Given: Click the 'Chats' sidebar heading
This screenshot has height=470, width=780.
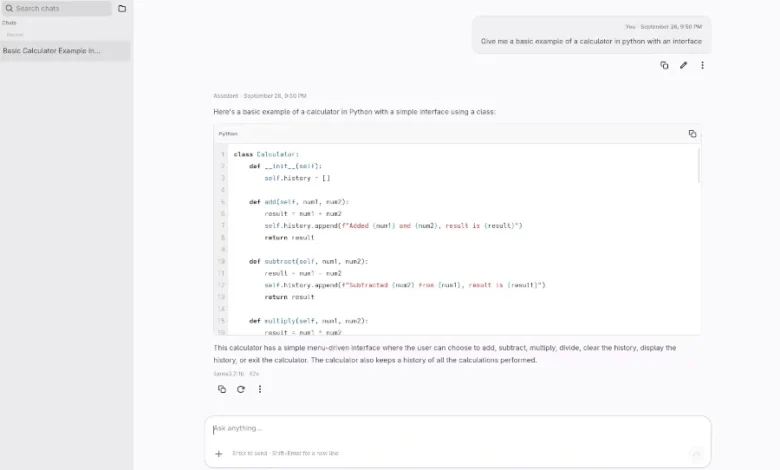Looking at the screenshot, I should pos(9,23).
